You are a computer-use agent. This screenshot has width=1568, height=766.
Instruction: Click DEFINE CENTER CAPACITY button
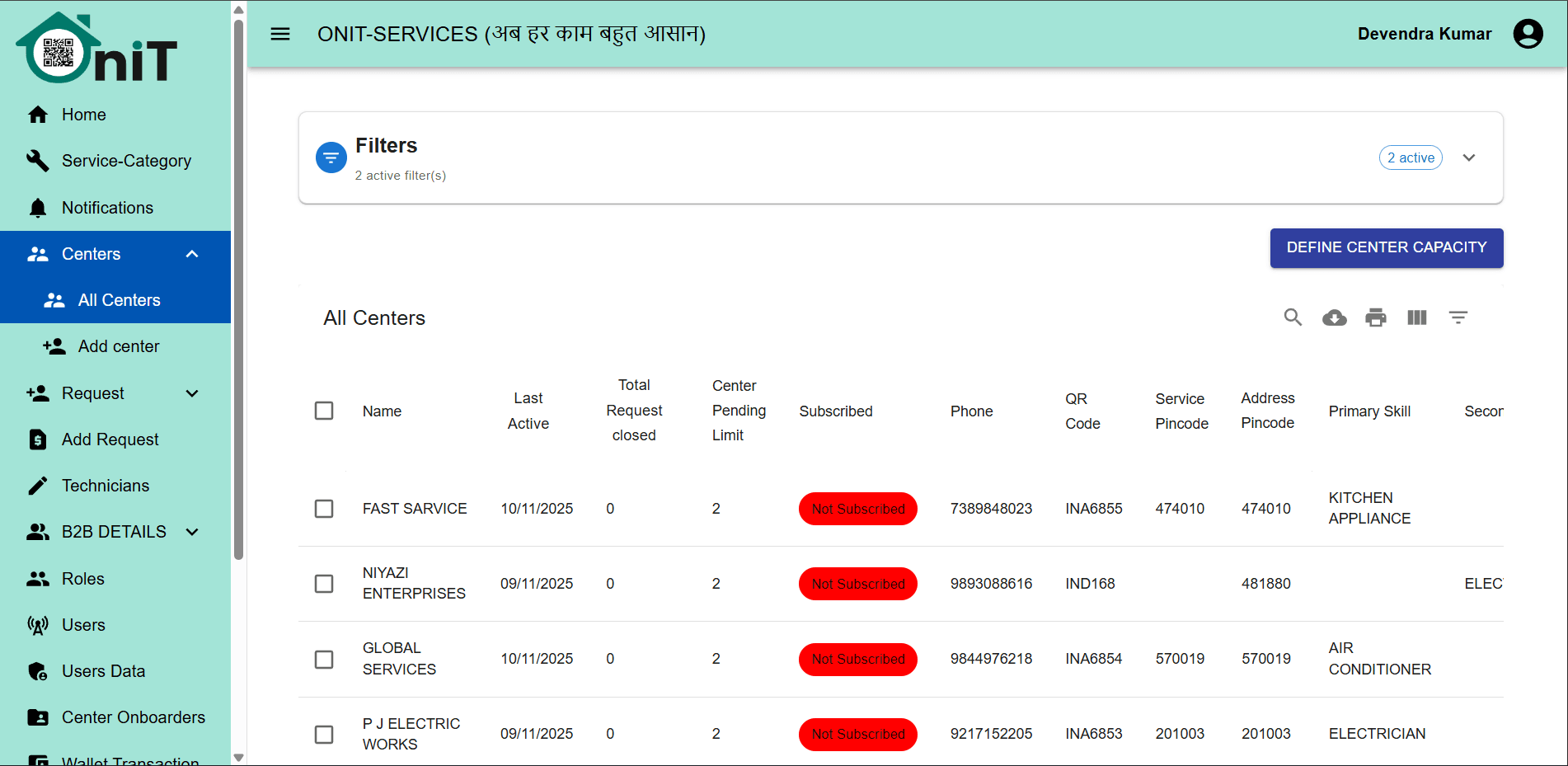(x=1387, y=247)
